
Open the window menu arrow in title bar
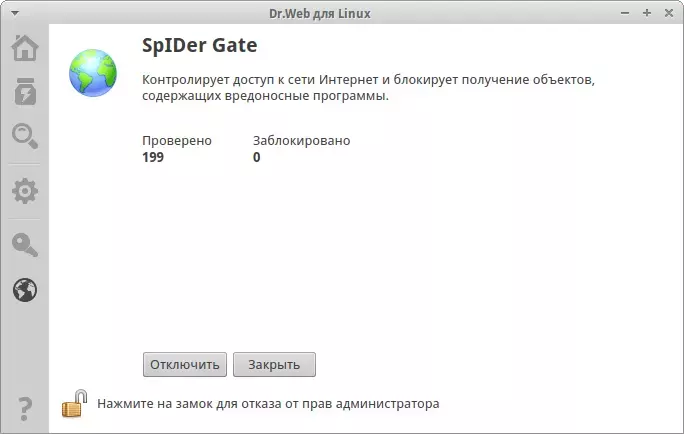pos(15,13)
